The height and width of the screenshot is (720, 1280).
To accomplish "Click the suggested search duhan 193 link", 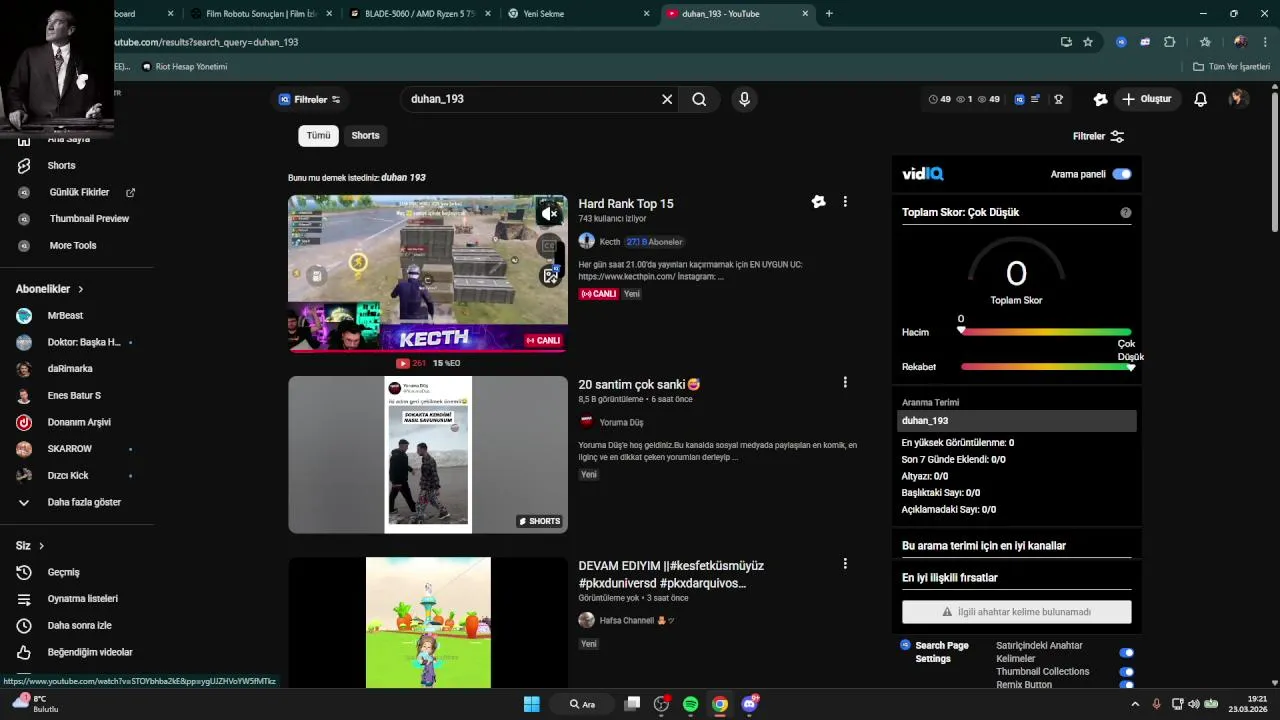I will 403,177.
